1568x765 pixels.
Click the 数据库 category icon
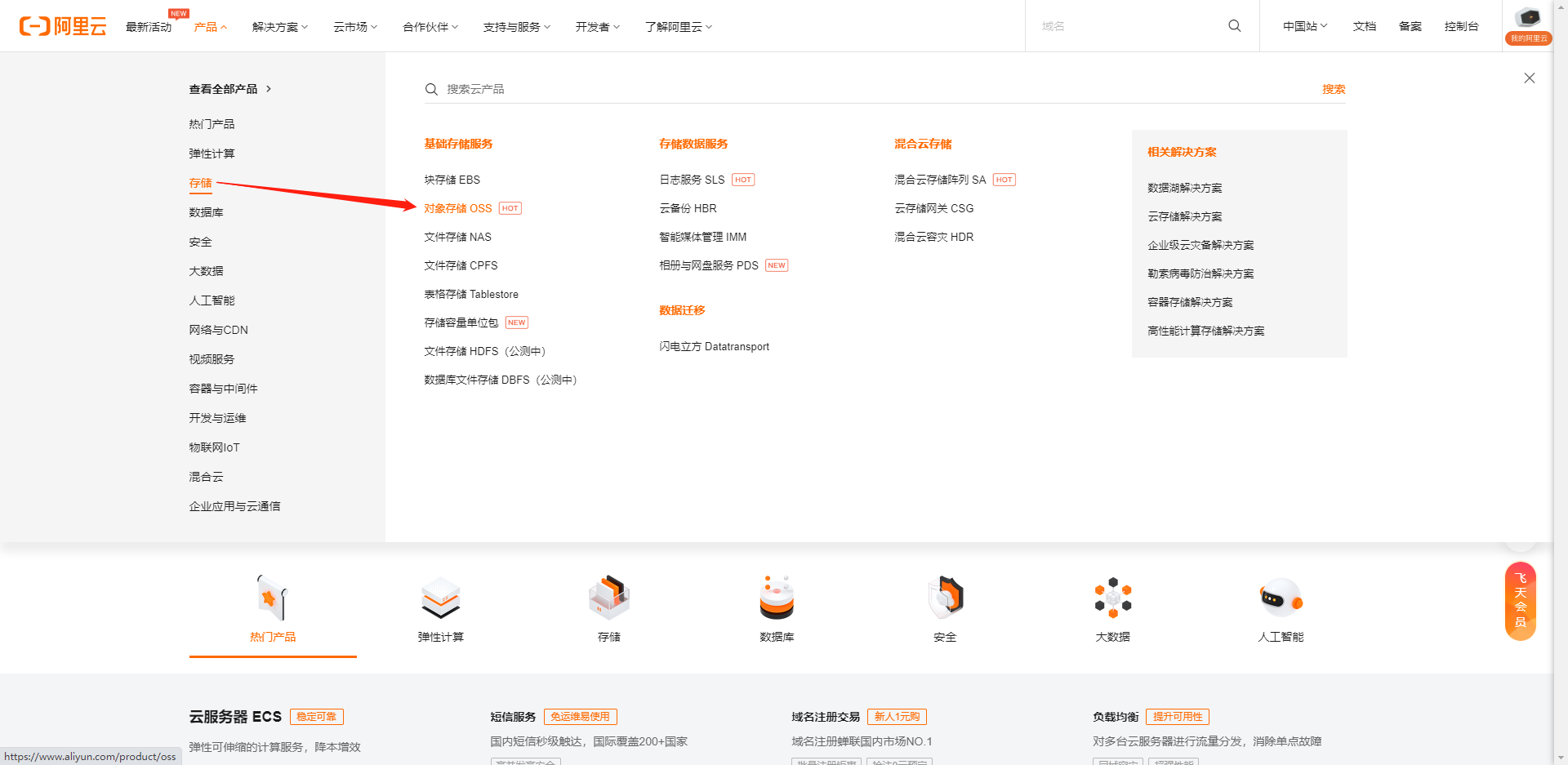click(x=777, y=598)
